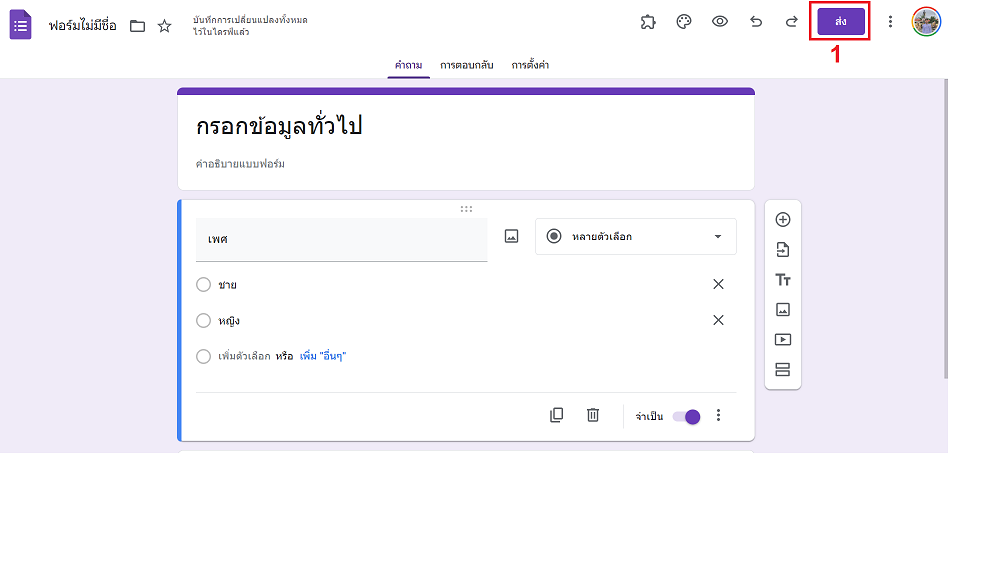Open the question's three-dot options menu
Viewport: 999px width, 581px height.
click(x=719, y=415)
